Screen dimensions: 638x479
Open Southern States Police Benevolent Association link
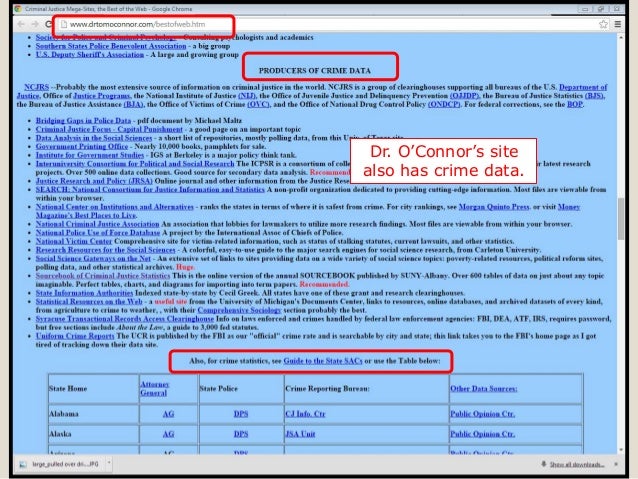[x=111, y=46]
